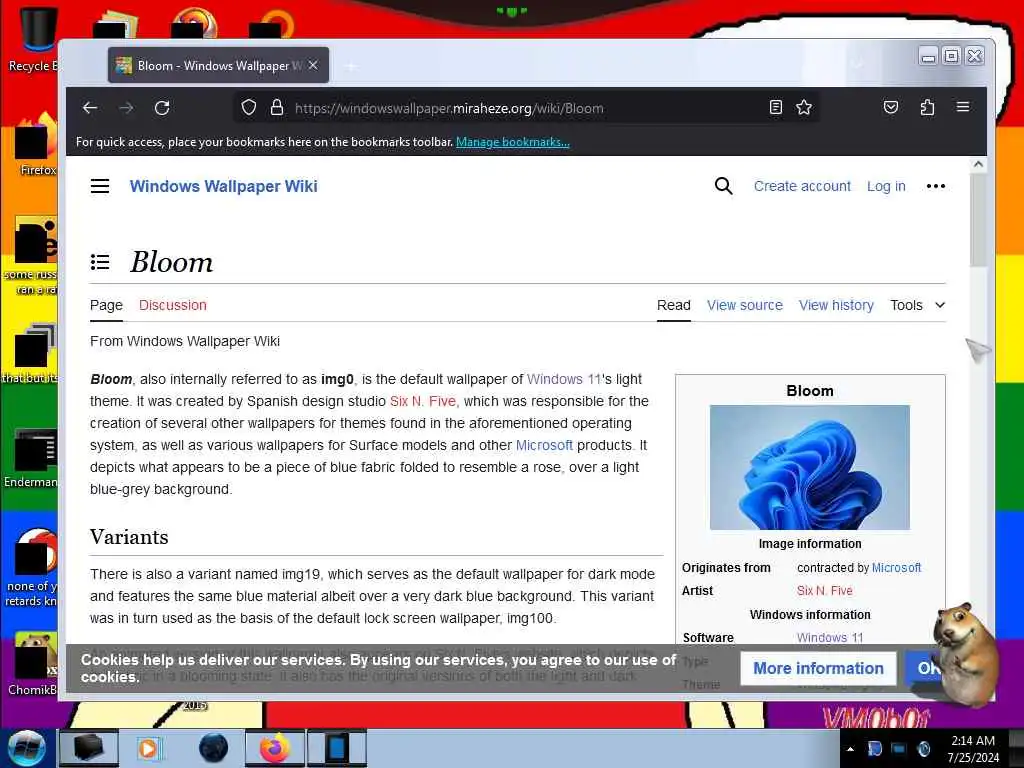Bookmark this page with the star icon

tap(804, 108)
